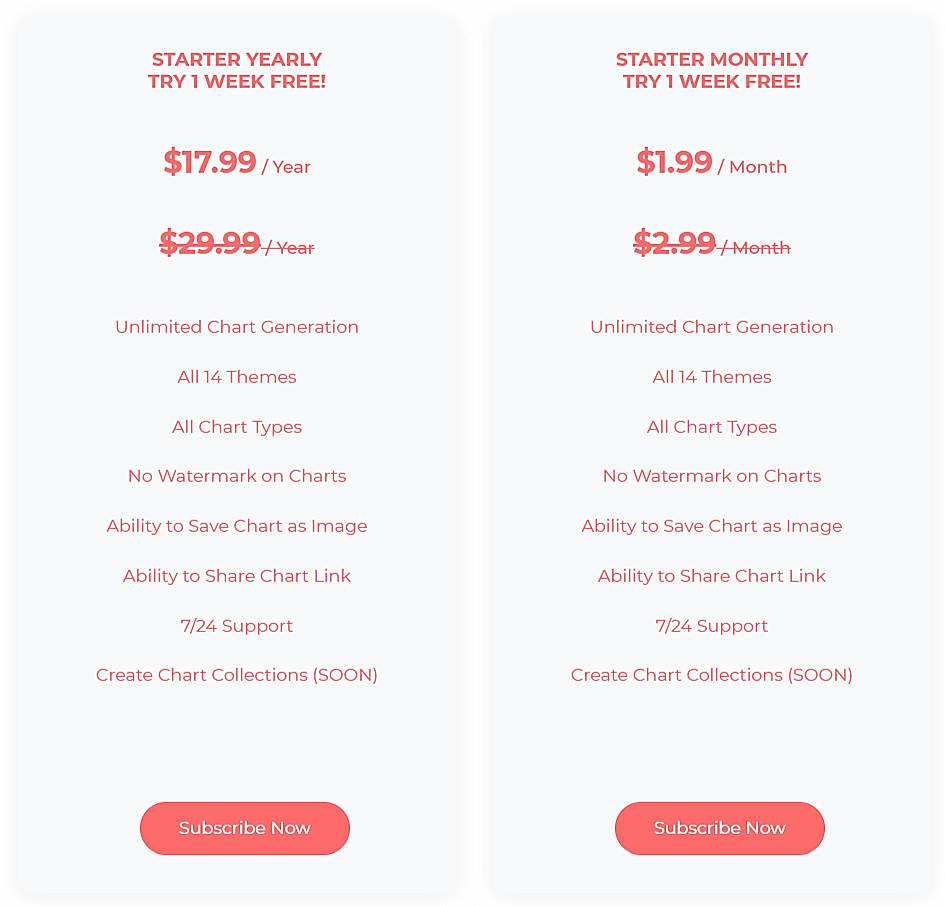Click the Subscribe Now button for Starter Yearly

coord(244,828)
